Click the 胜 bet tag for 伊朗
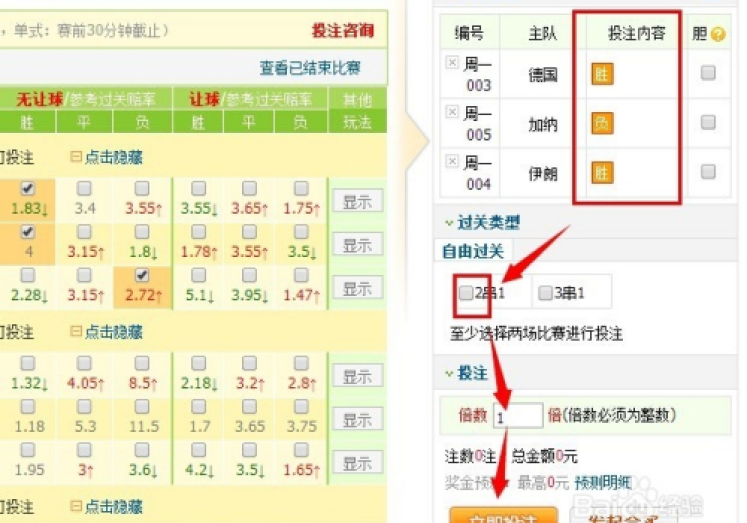Viewport: 747px width, 523px height. [x=602, y=173]
